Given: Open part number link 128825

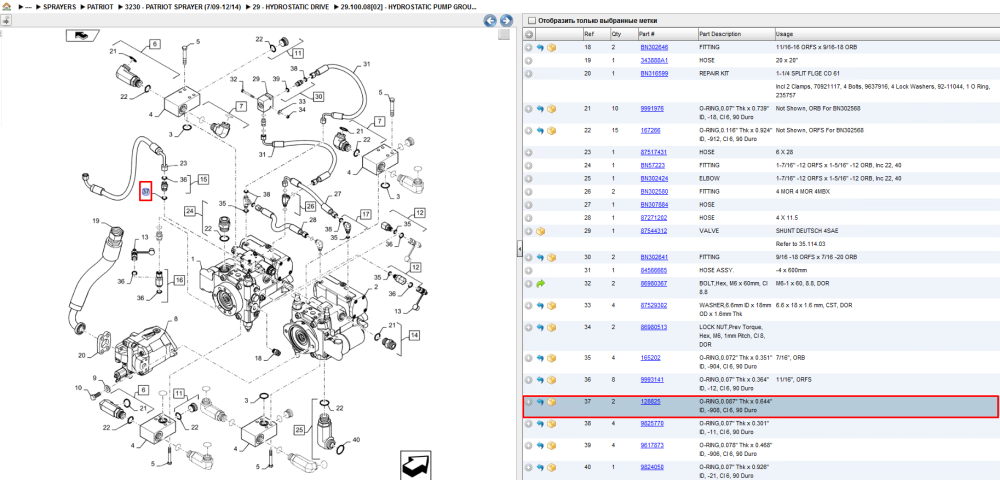Looking at the screenshot, I should 651,402.
